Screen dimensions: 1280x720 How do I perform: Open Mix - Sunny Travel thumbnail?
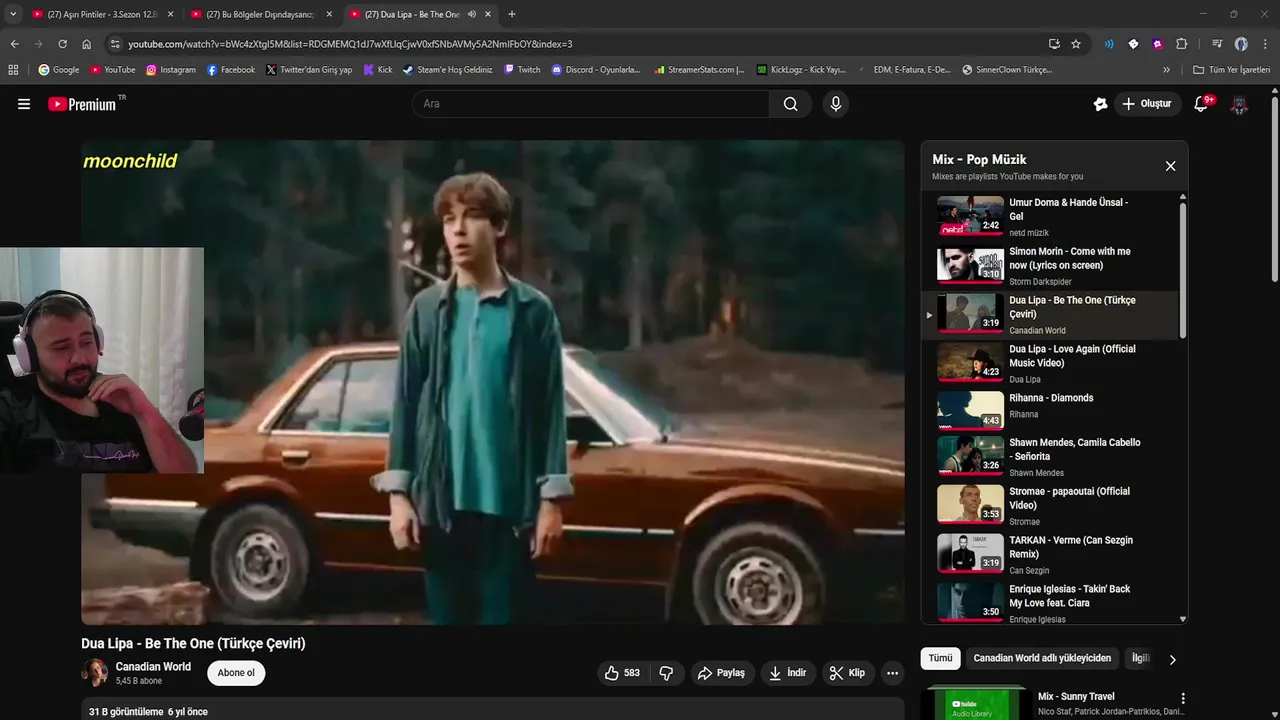tap(974, 703)
